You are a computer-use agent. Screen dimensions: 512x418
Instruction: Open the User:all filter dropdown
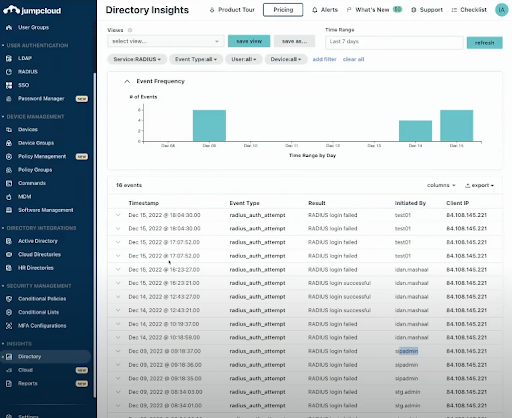(x=244, y=59)
